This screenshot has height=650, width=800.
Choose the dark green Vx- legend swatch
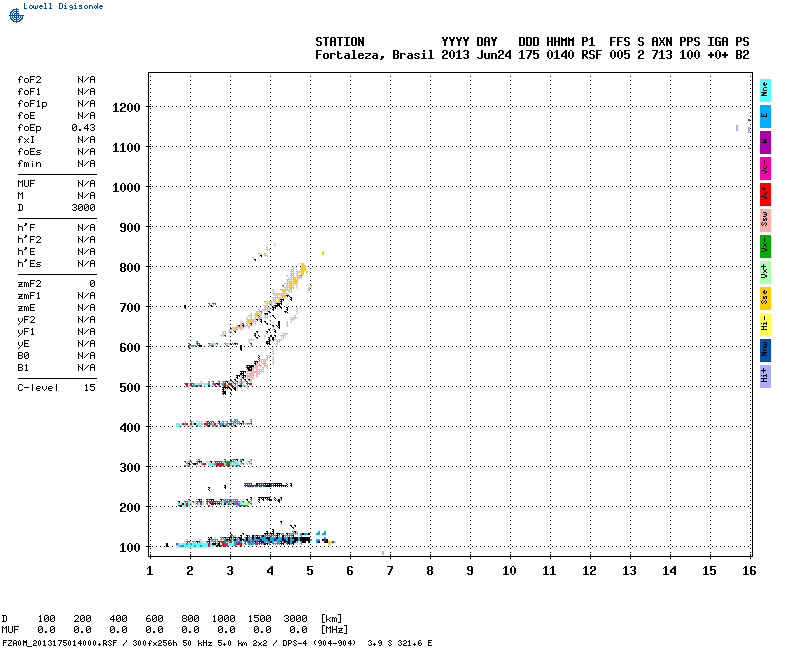[x=765, y=246]
